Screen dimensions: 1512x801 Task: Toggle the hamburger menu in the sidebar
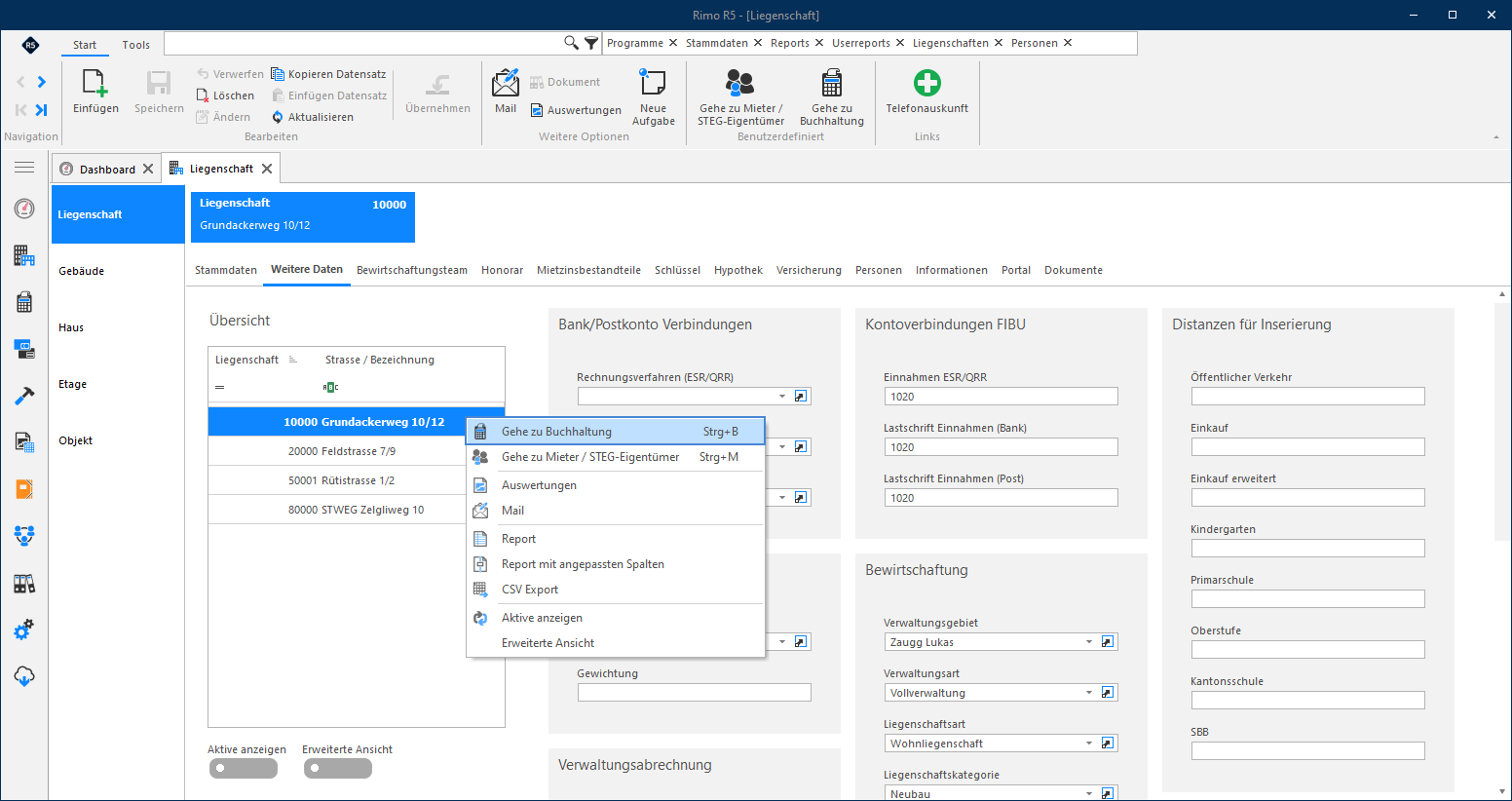tap(24, 169)
